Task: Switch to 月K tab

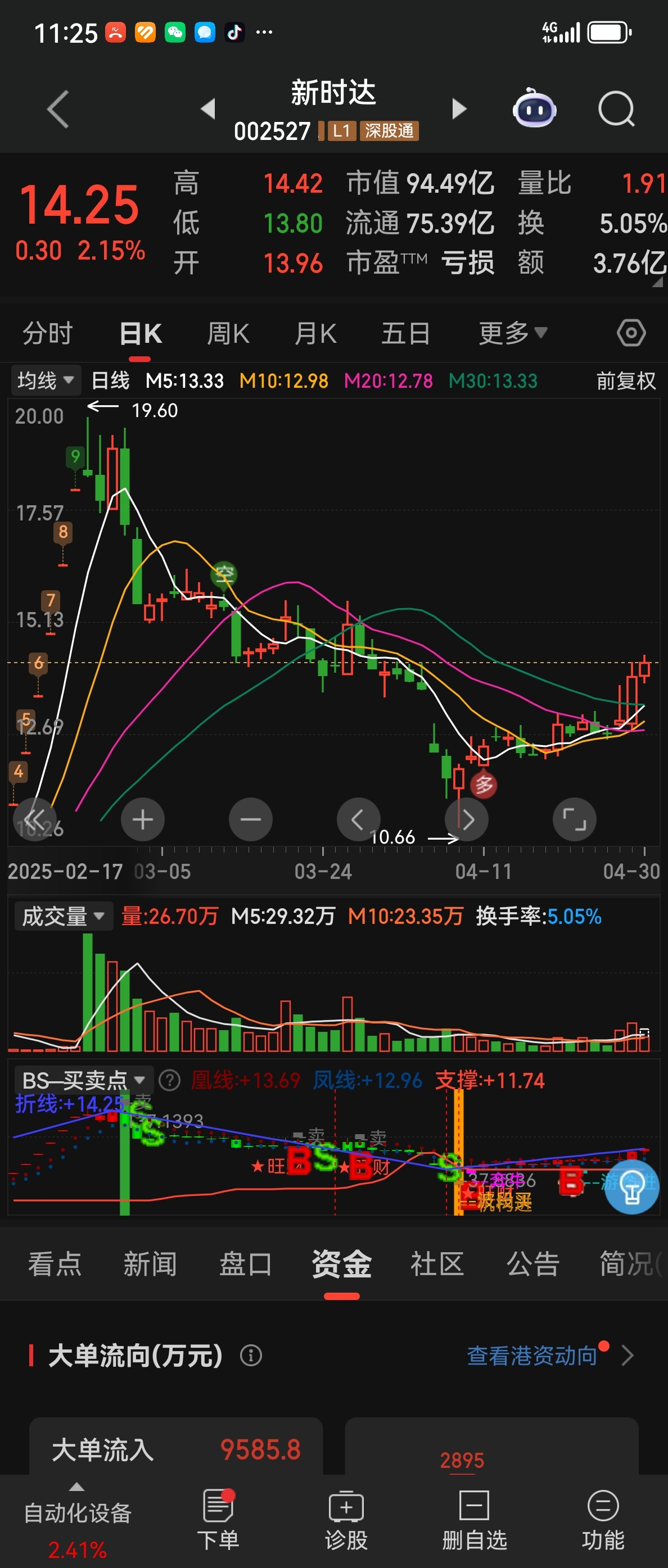Action: (315, 334)
